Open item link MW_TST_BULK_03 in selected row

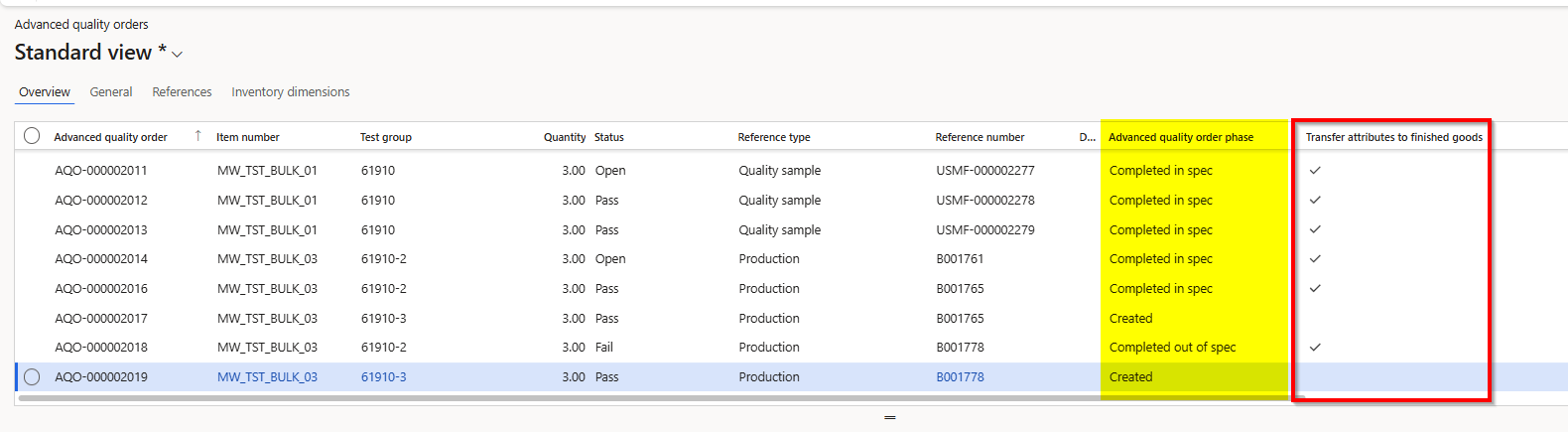[267, 377]
